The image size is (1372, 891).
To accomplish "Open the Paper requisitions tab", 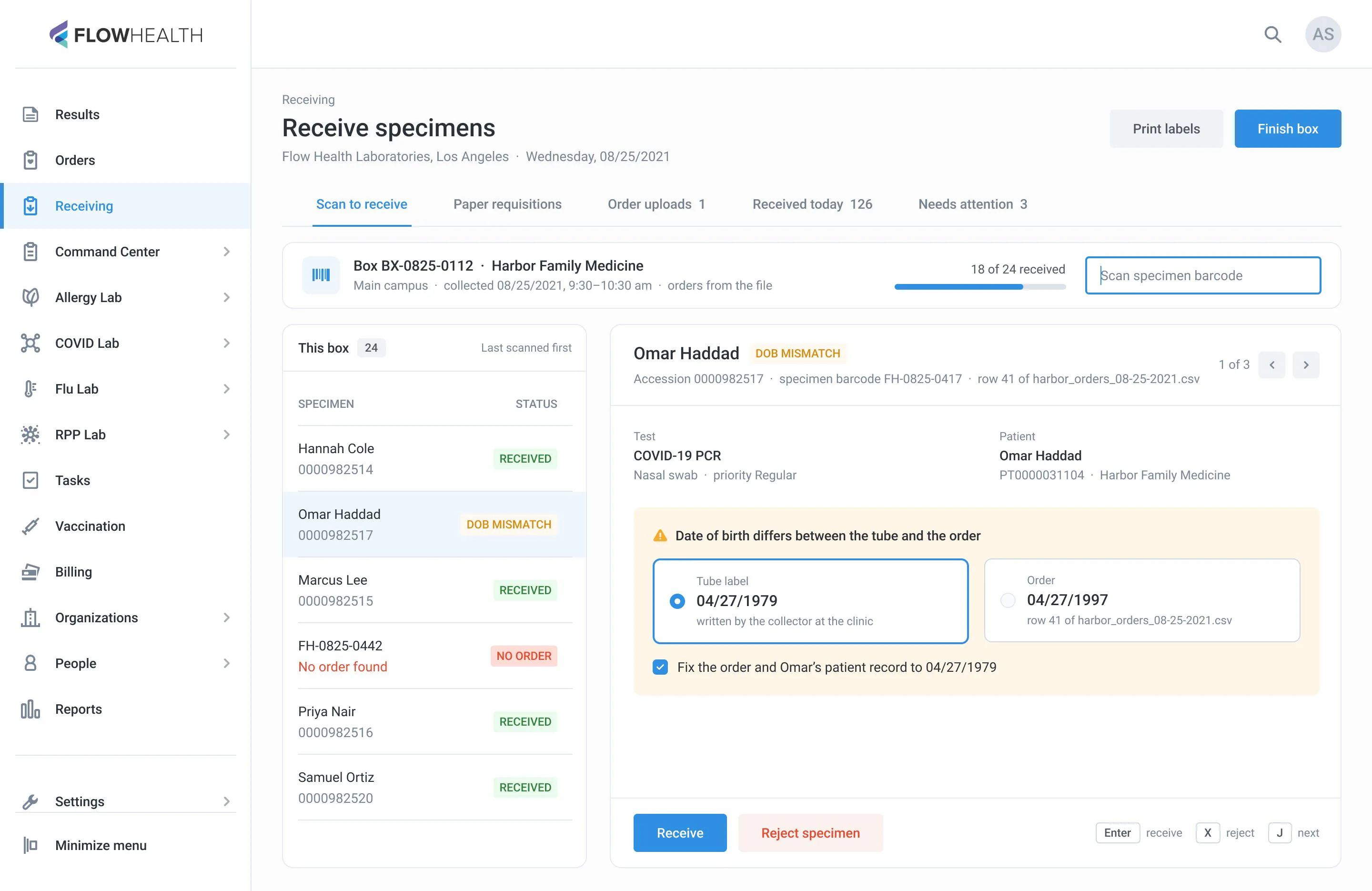I will (x=507, y=204).
